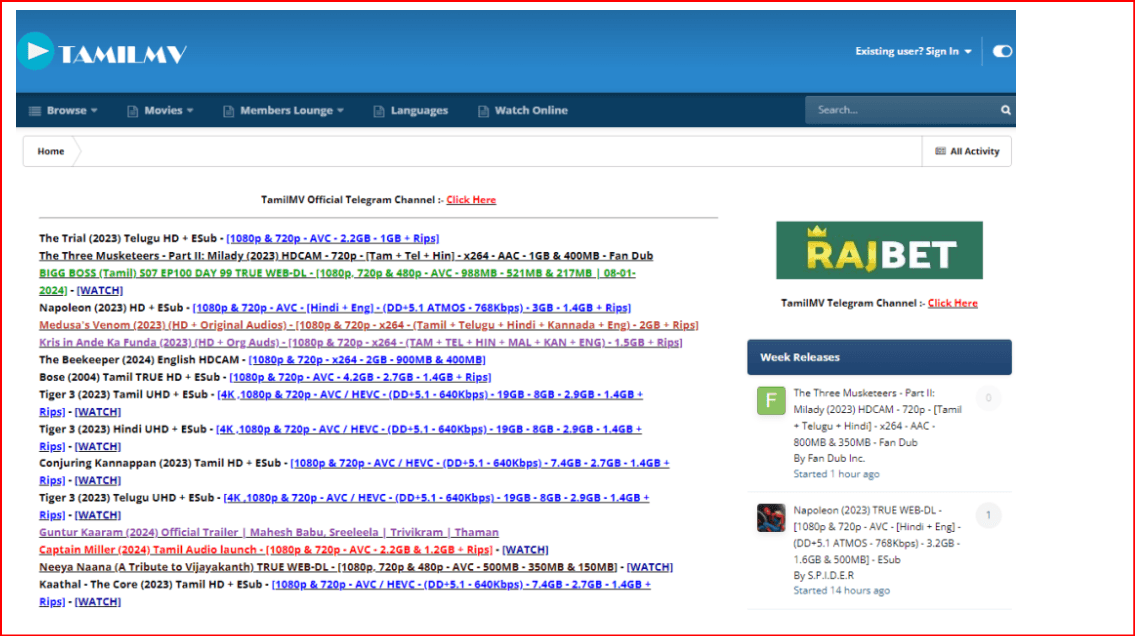Viewport: 1135px width, 636px height.
Task: Open sidebar Telegram Channel Click Here link
Action: [x=953, y=303]
